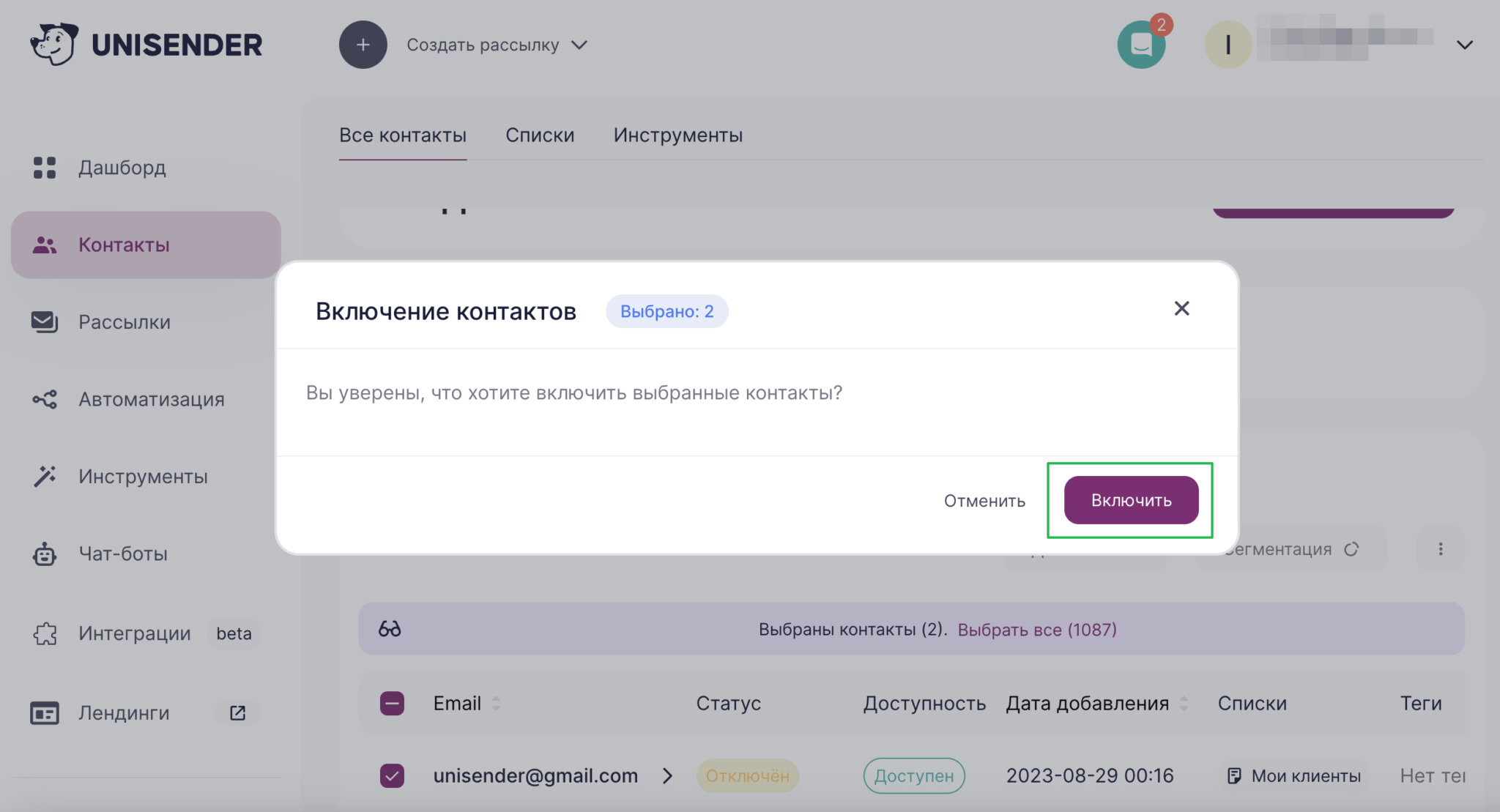Expand unisender@gmail.com contact details chevron

pyautogui.click(x=667, y=775)
